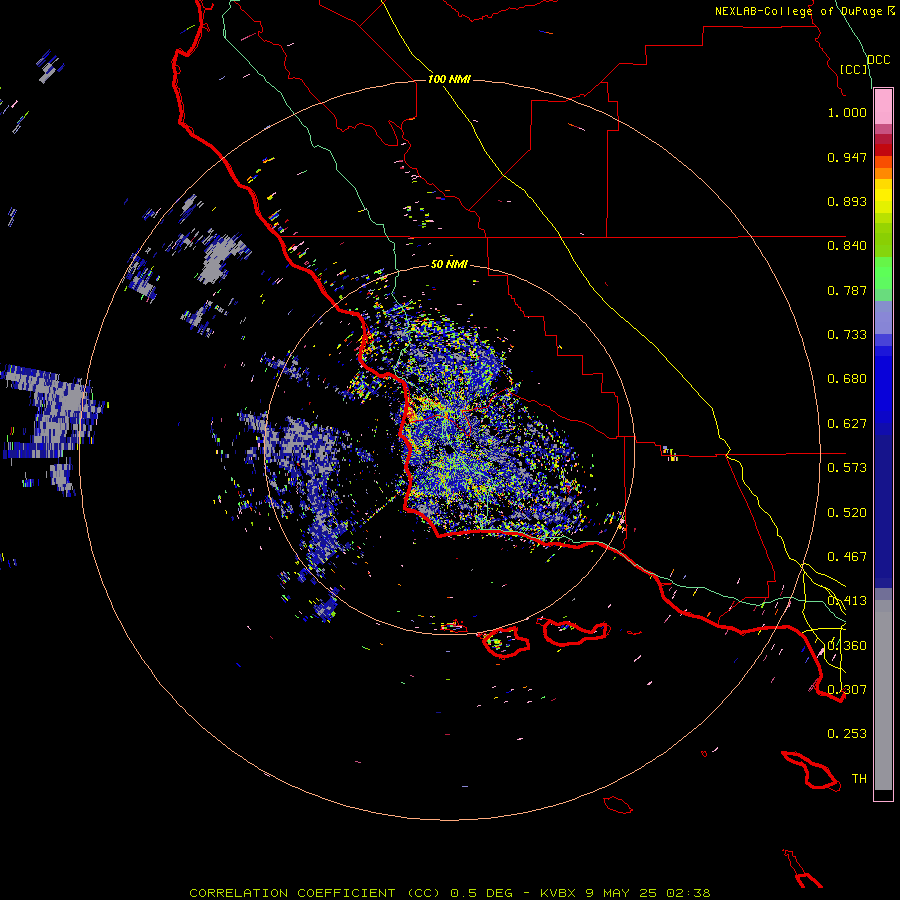Click the pink top segment of color bar

click(883, 106)
